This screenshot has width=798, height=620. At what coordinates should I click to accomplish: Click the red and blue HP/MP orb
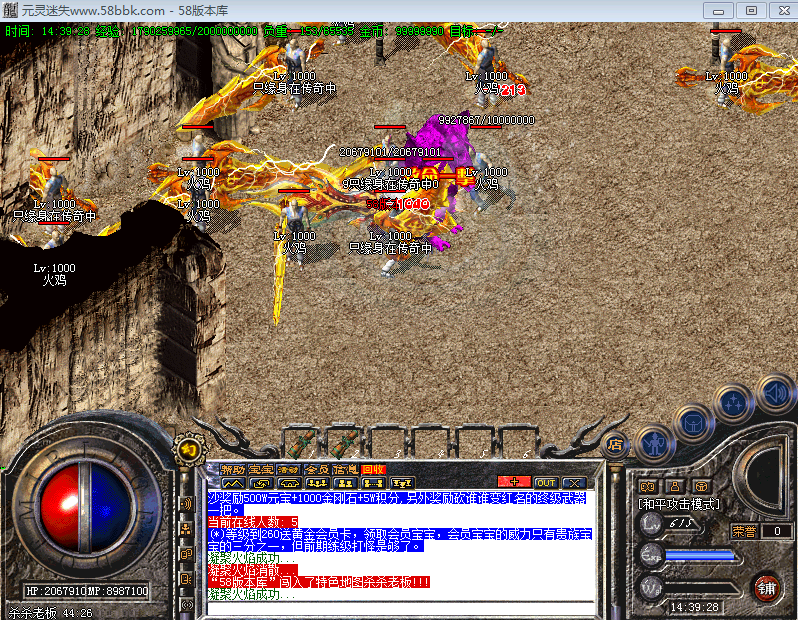click(85, 507)
